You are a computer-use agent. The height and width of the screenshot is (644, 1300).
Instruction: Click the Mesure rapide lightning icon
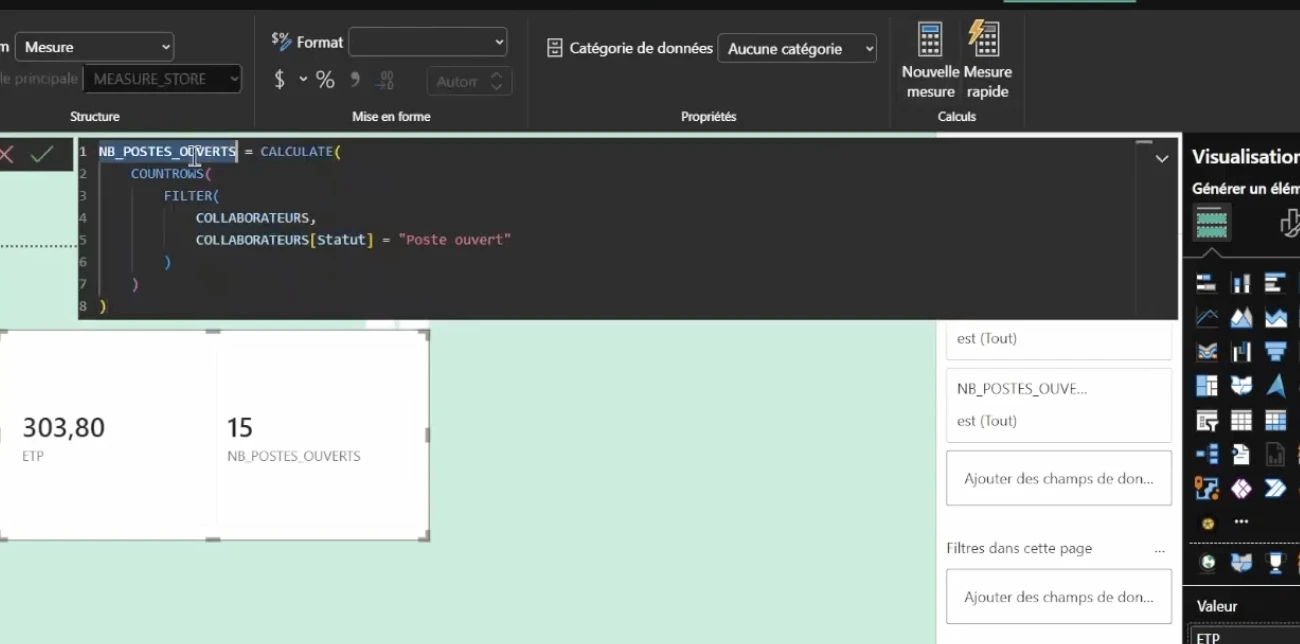point(985,39)
